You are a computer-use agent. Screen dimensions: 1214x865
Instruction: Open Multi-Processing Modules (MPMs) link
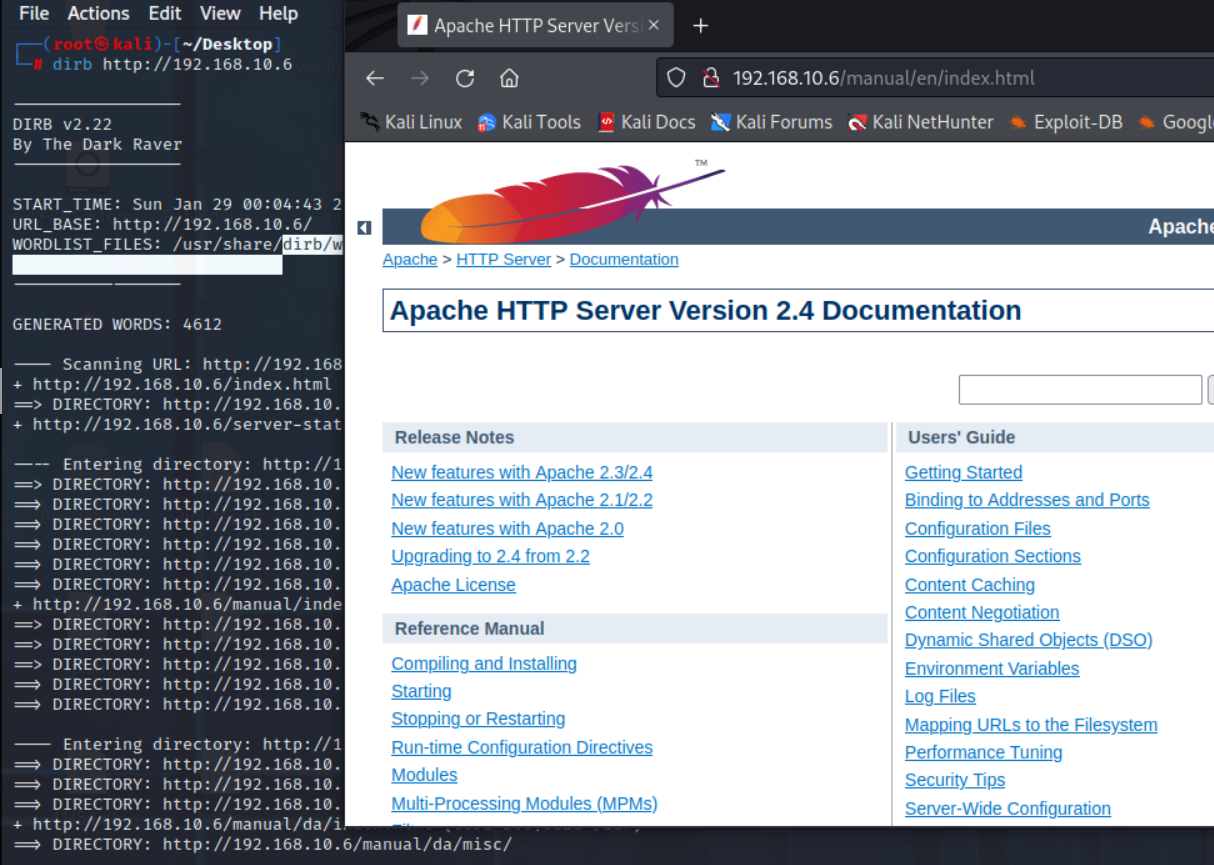(x=524, y=803)
